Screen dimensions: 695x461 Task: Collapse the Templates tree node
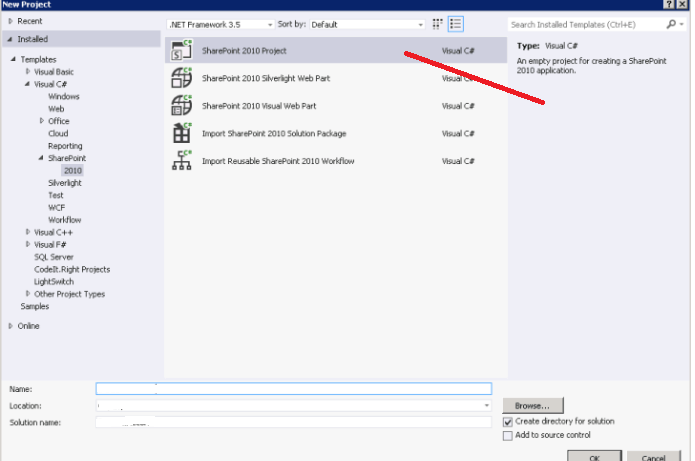click(13, 59)
